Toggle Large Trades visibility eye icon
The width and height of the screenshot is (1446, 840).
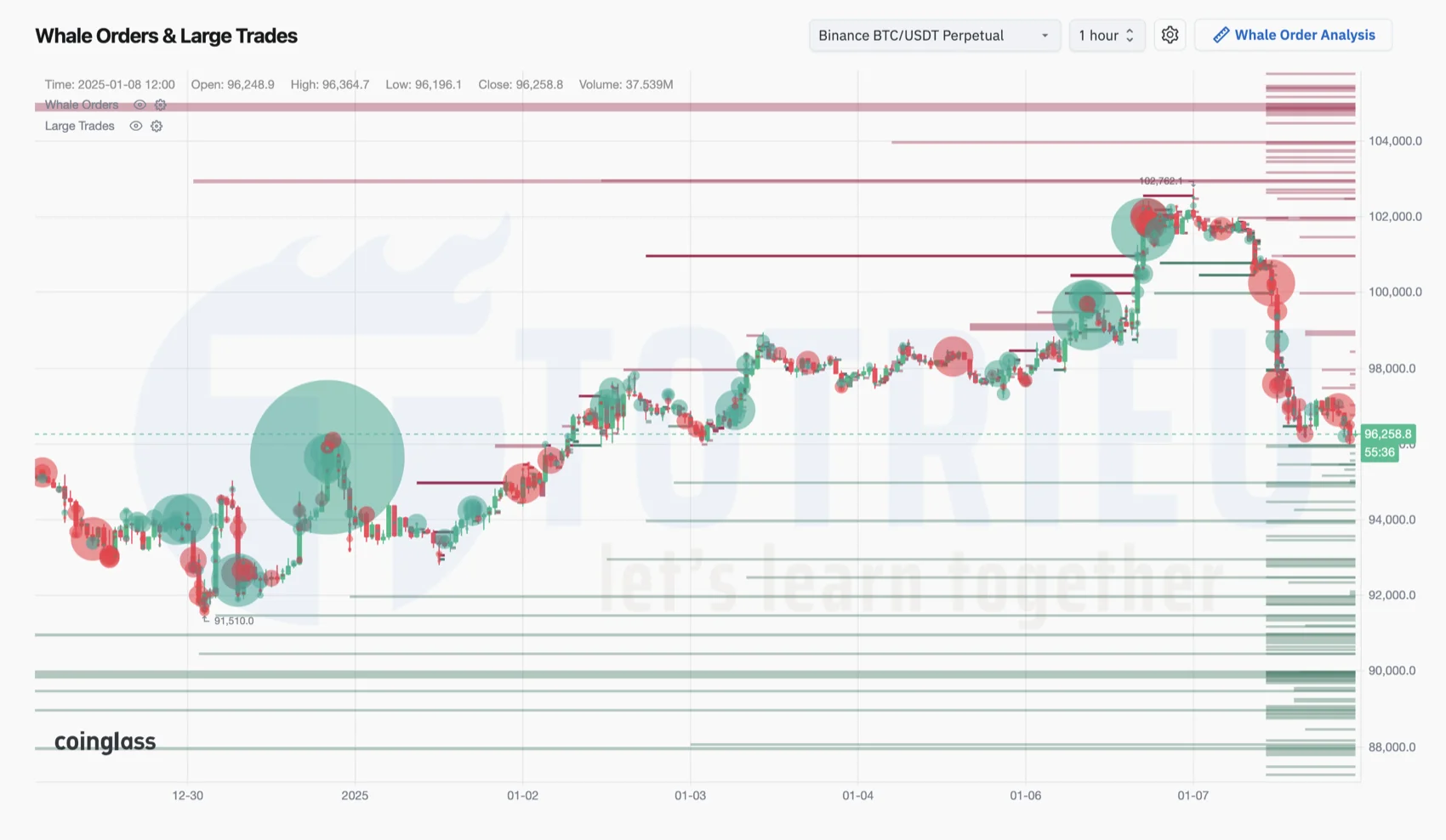pyautogui.click(x=135, y=126)
